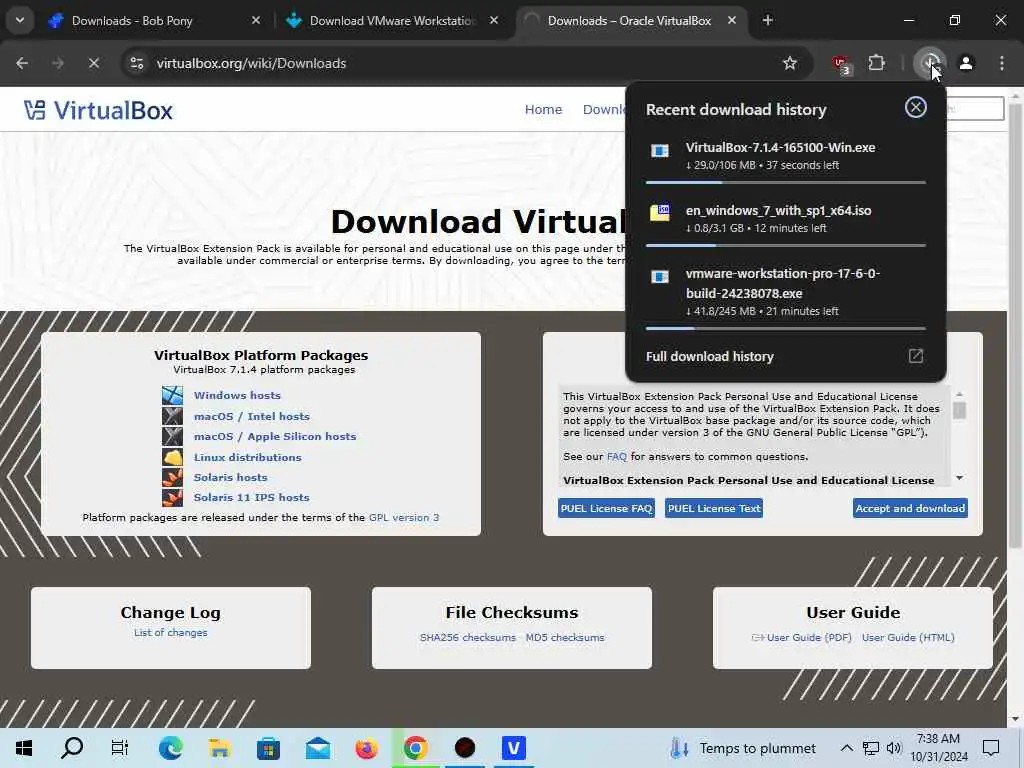Switch to Download VMware Workstation tab
The height and width of the screenshot is (768, 1024).
coord(392,20)
